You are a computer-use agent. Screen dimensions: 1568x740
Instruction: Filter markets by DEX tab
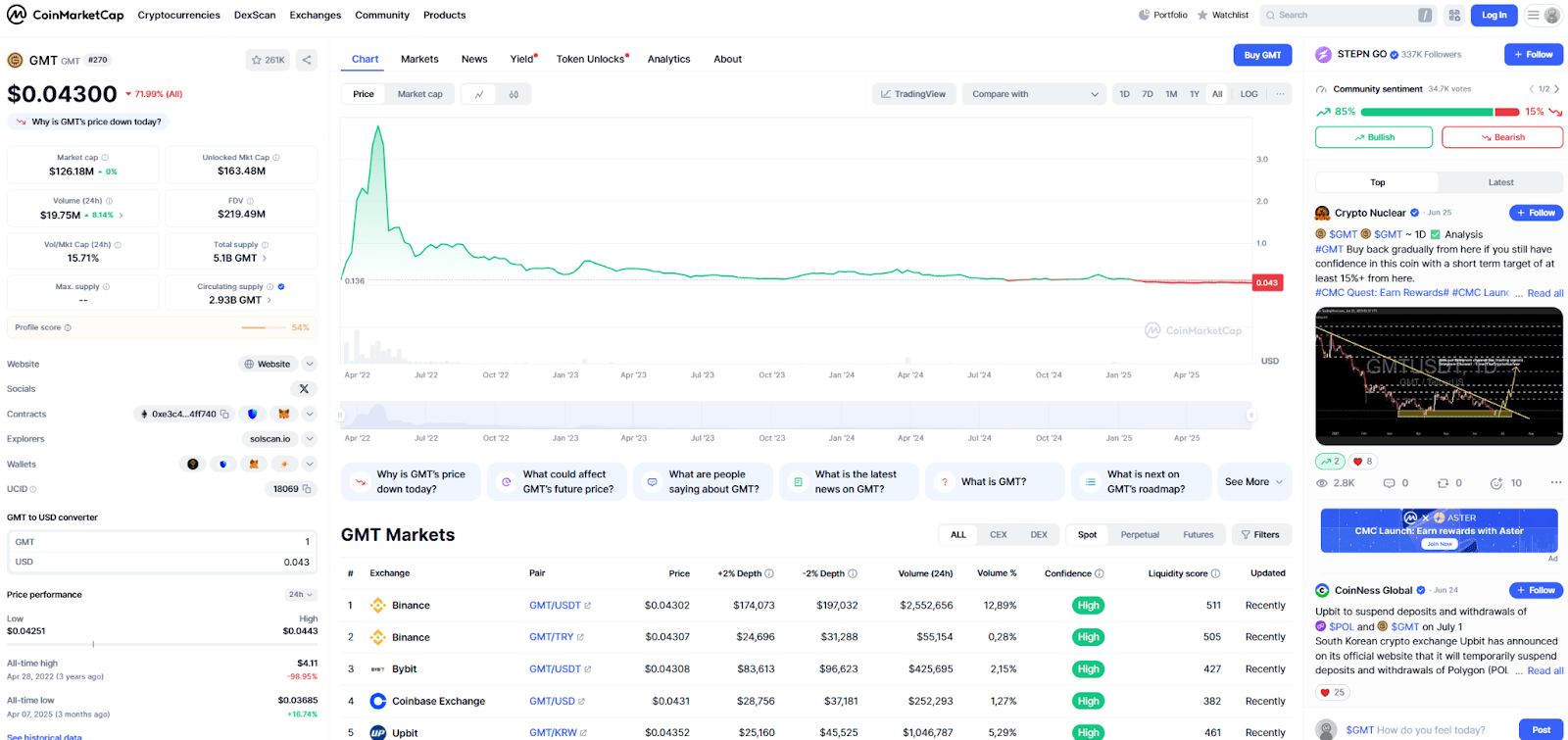[1039, 535]
